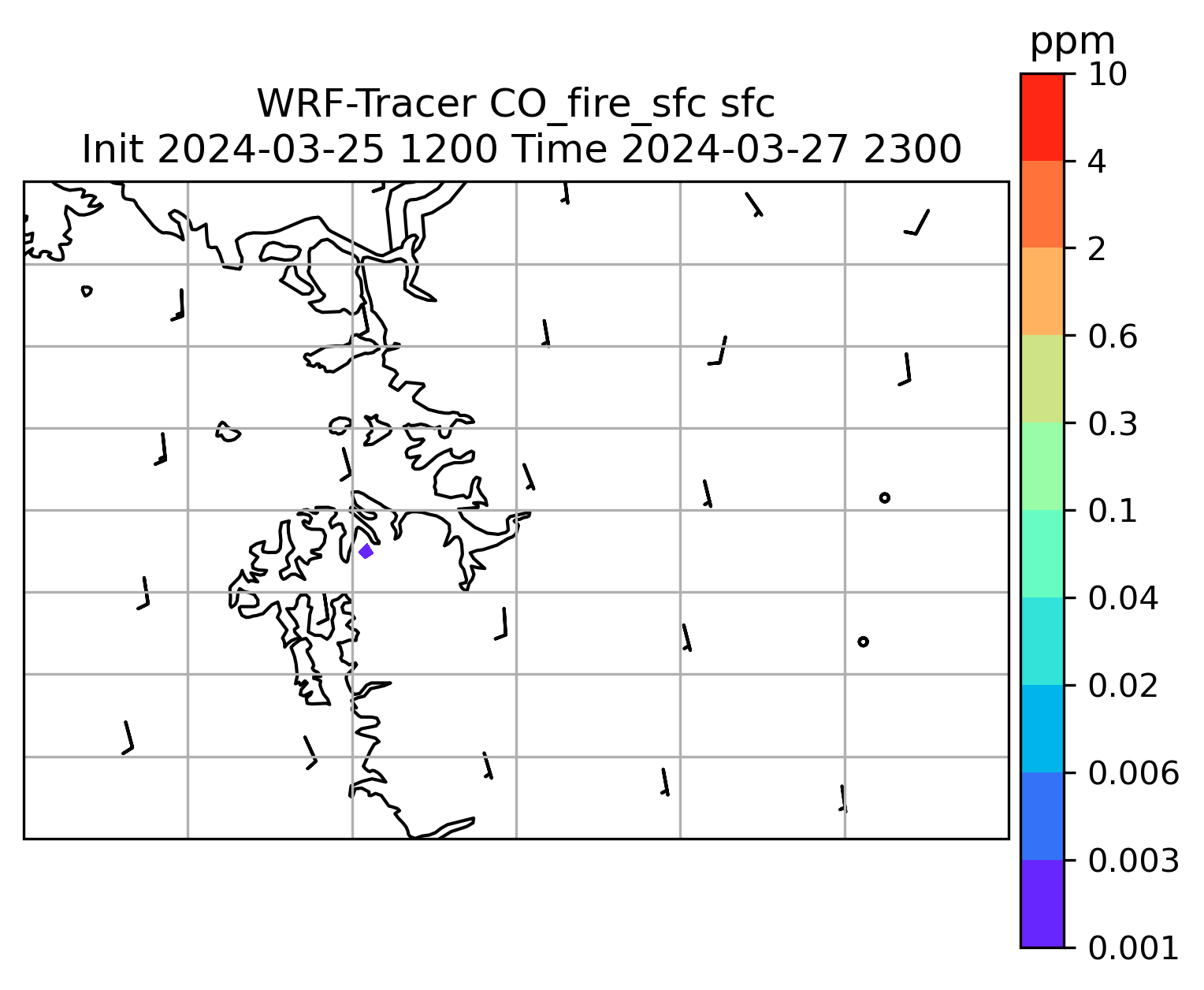Click the dark orange 2–4 ppm colorbar segment
1204x990 pixels.
pos(1042,204)
